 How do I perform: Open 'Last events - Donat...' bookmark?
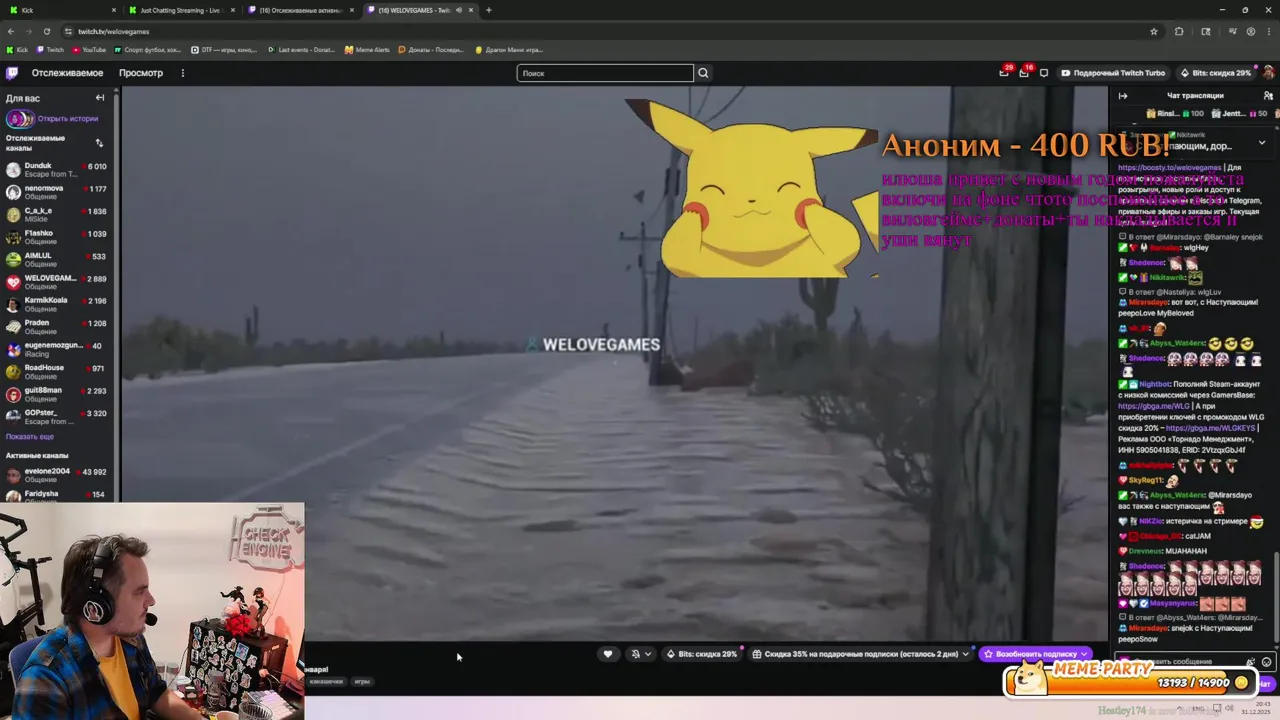tap(301, 49)
